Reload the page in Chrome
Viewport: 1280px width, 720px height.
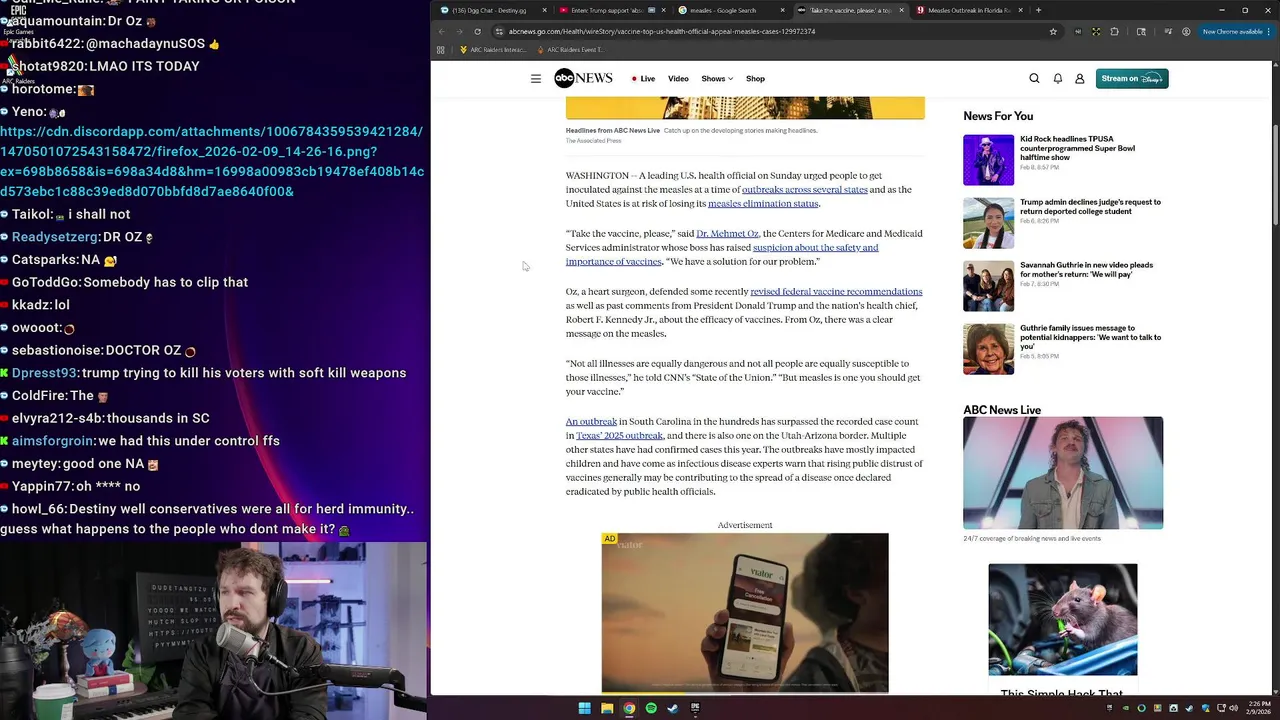click(x=477, y=31)
